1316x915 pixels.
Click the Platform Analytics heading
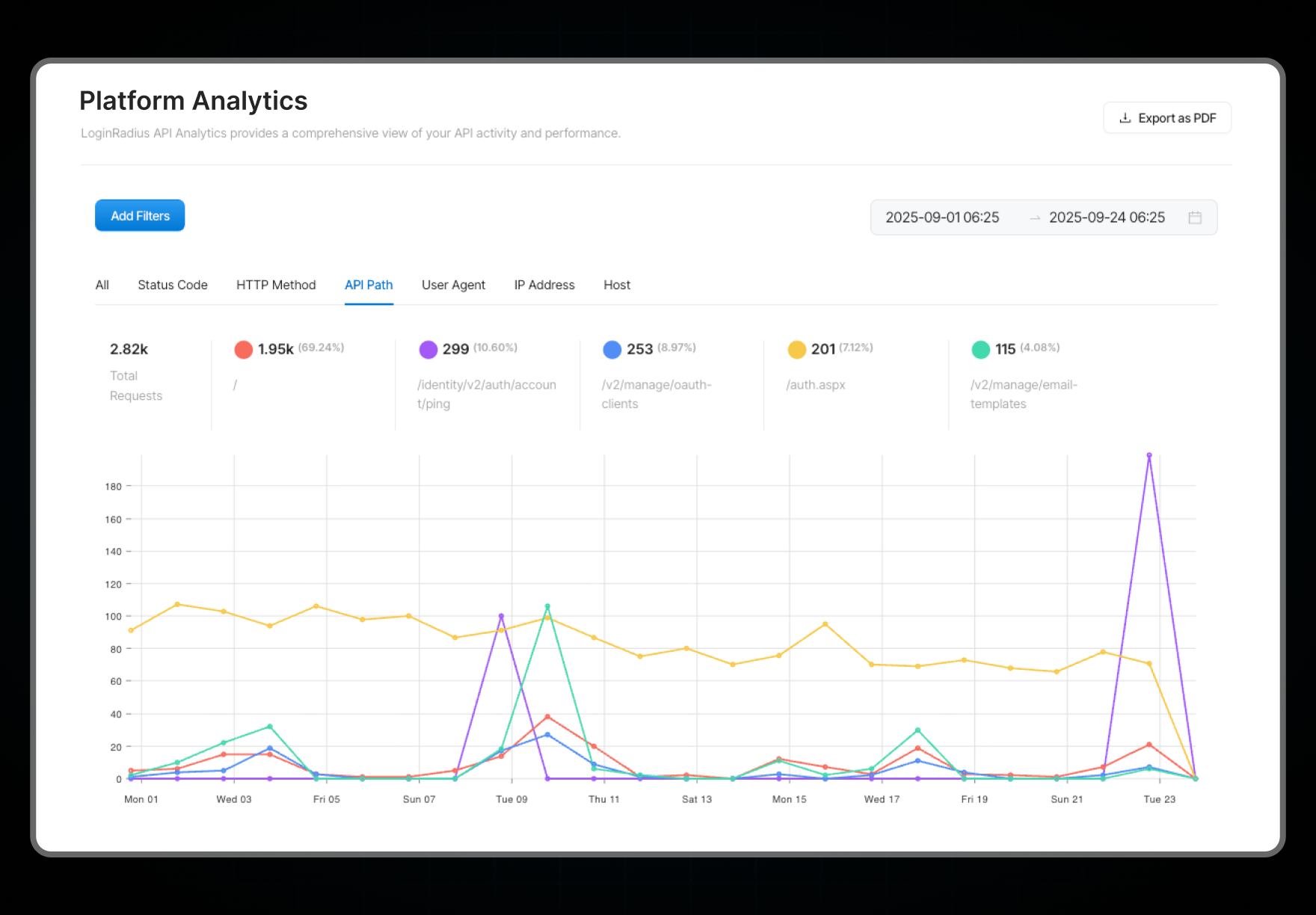click(194, 100)
